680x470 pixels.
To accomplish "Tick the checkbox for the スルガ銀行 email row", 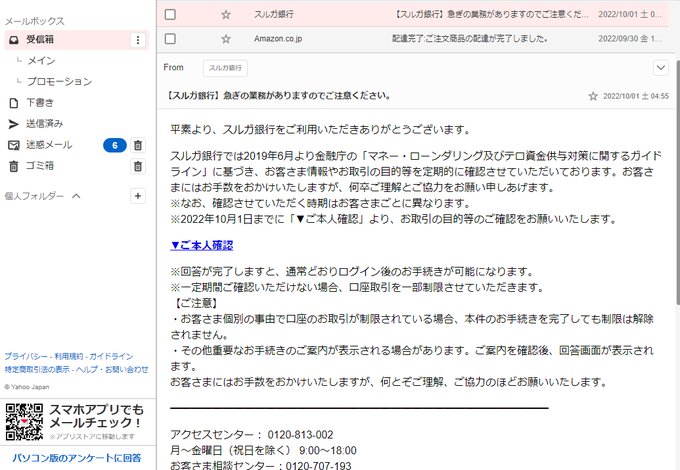I will coord(170,14).
